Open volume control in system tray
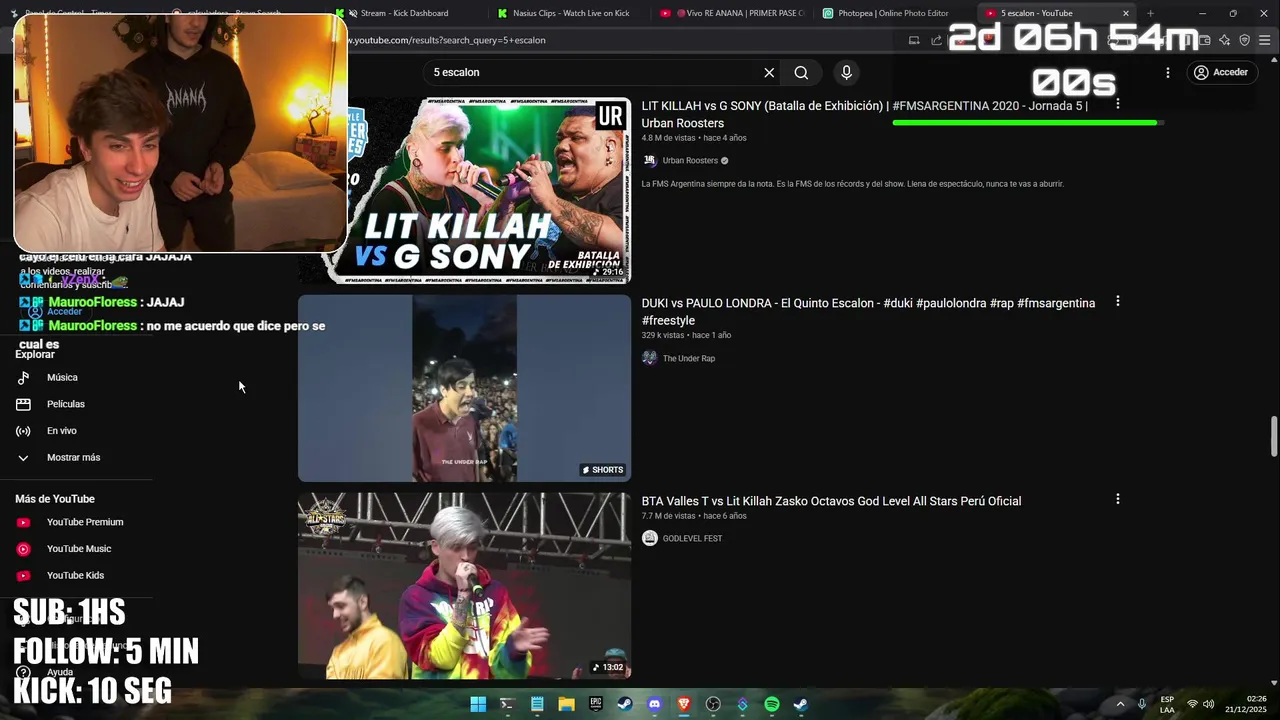 1208,704
